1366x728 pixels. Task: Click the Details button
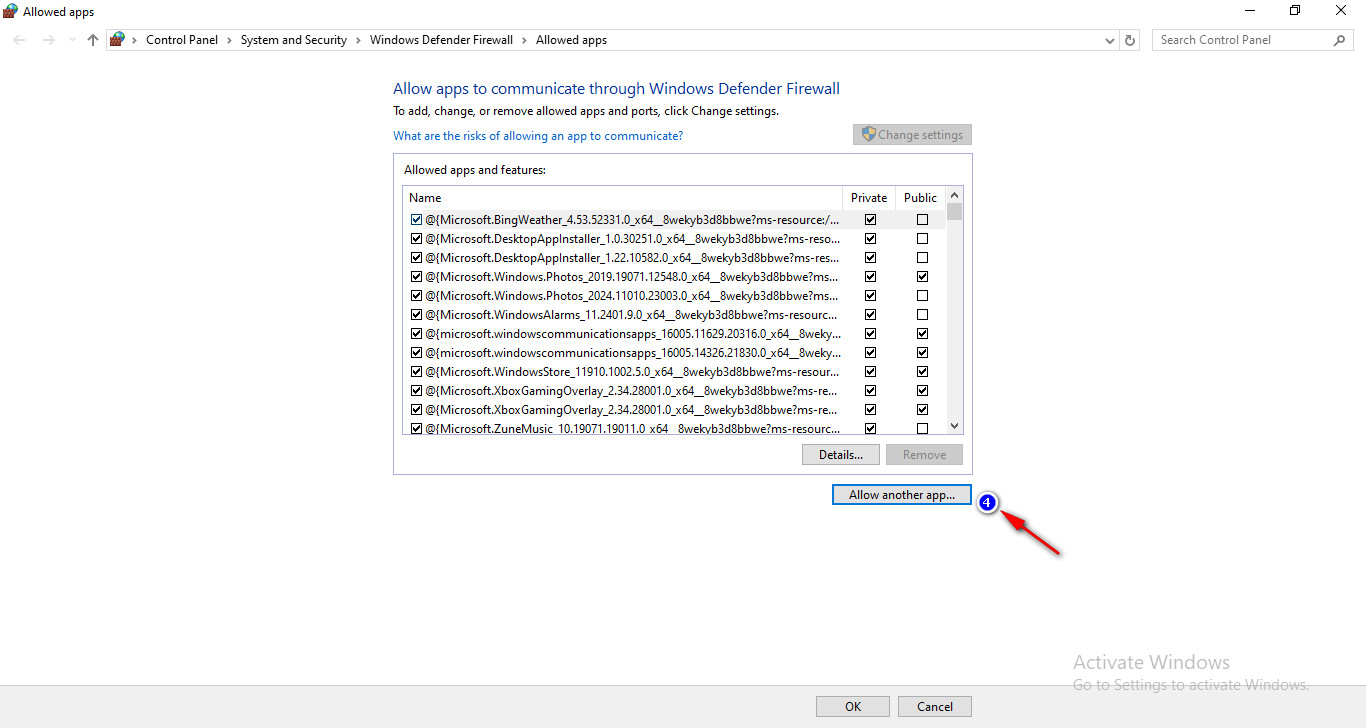[841, 455]
